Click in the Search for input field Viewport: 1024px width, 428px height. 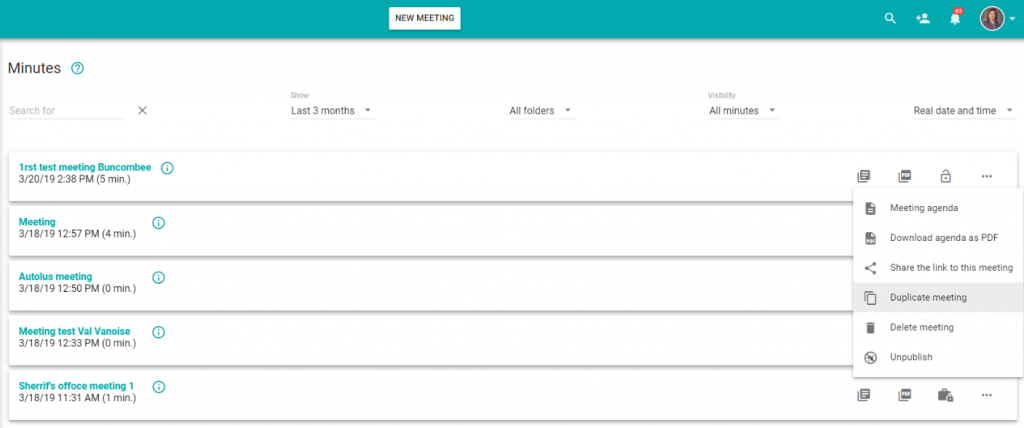pyautogui.click(x=66, y=110)
